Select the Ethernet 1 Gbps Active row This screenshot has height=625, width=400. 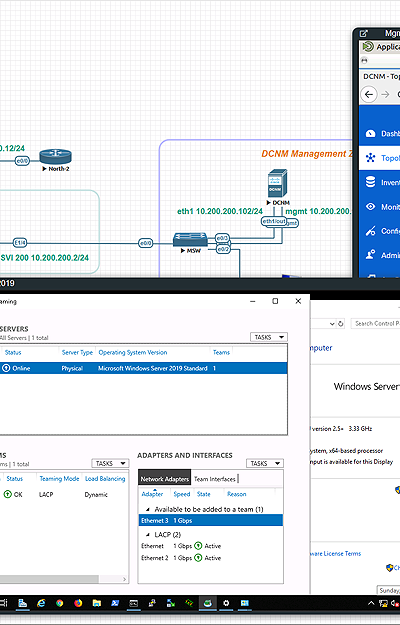point(211,546)
